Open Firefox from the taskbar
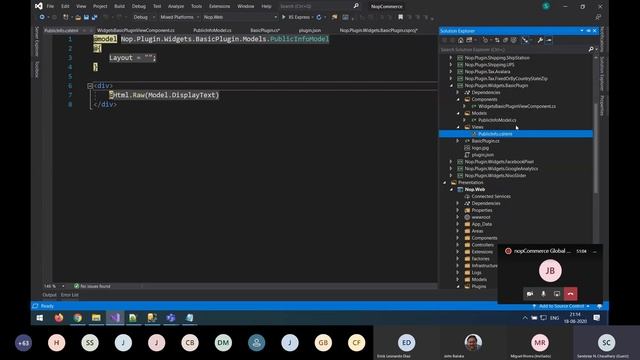Image resolution: width=640 pixels, height=360 pixels. (x=59, y=318)
